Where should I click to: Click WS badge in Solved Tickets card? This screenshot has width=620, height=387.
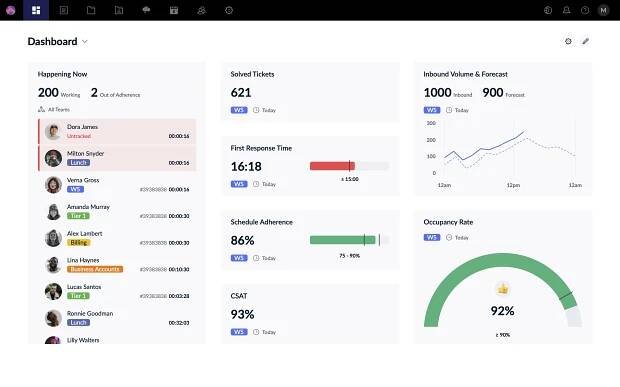tap(239, 110)
